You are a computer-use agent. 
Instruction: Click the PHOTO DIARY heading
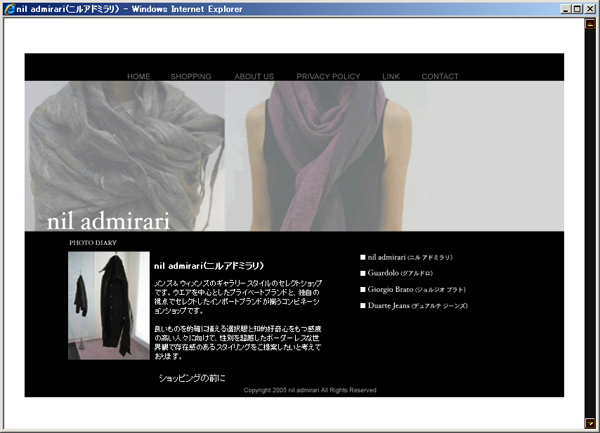(x=93, y=243)
